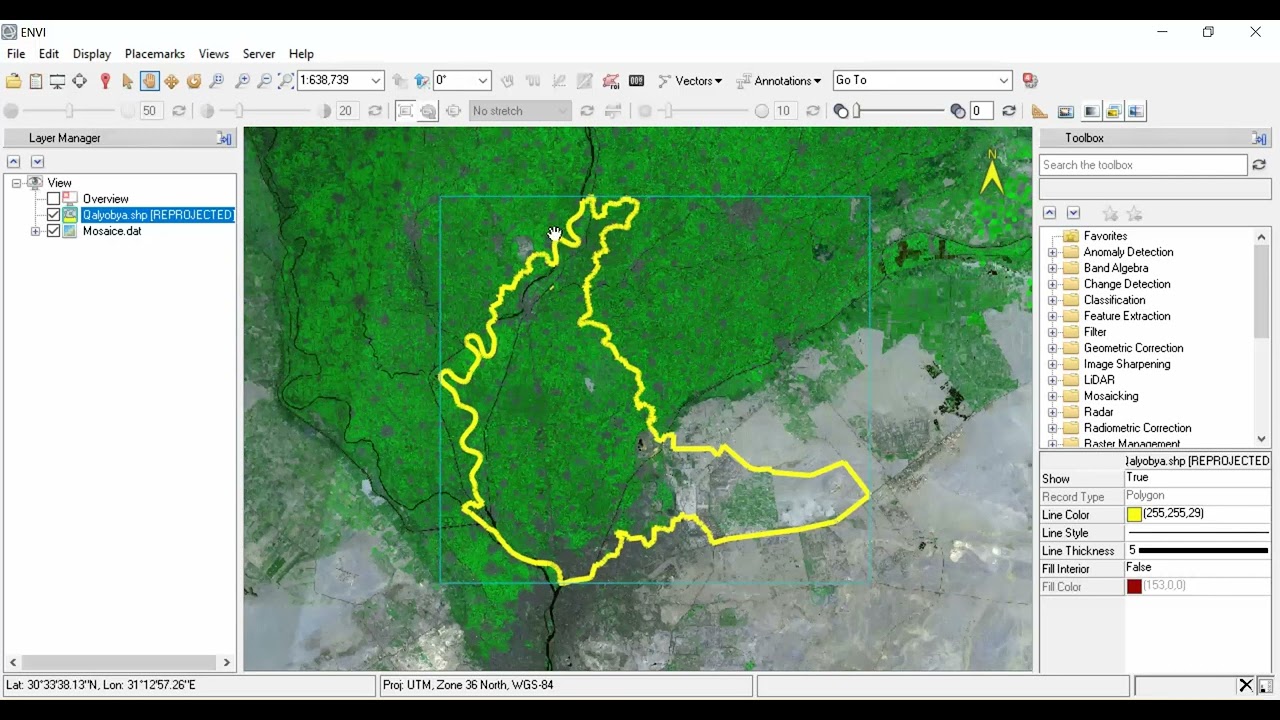Image resolution: width=1280 pixels, height=720 pixels.
Task: Refresh the toolbox search results
Action: click(1259, 165)
